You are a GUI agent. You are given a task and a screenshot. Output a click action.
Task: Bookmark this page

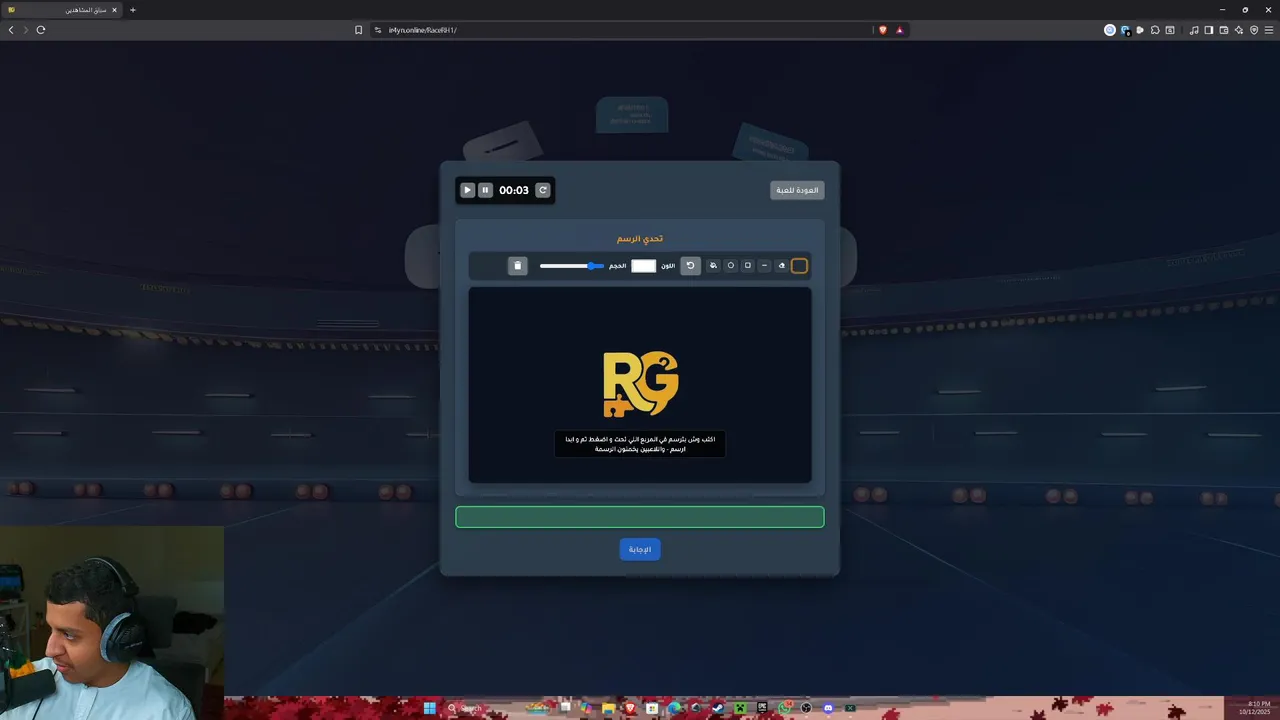(x=359, y=30)
